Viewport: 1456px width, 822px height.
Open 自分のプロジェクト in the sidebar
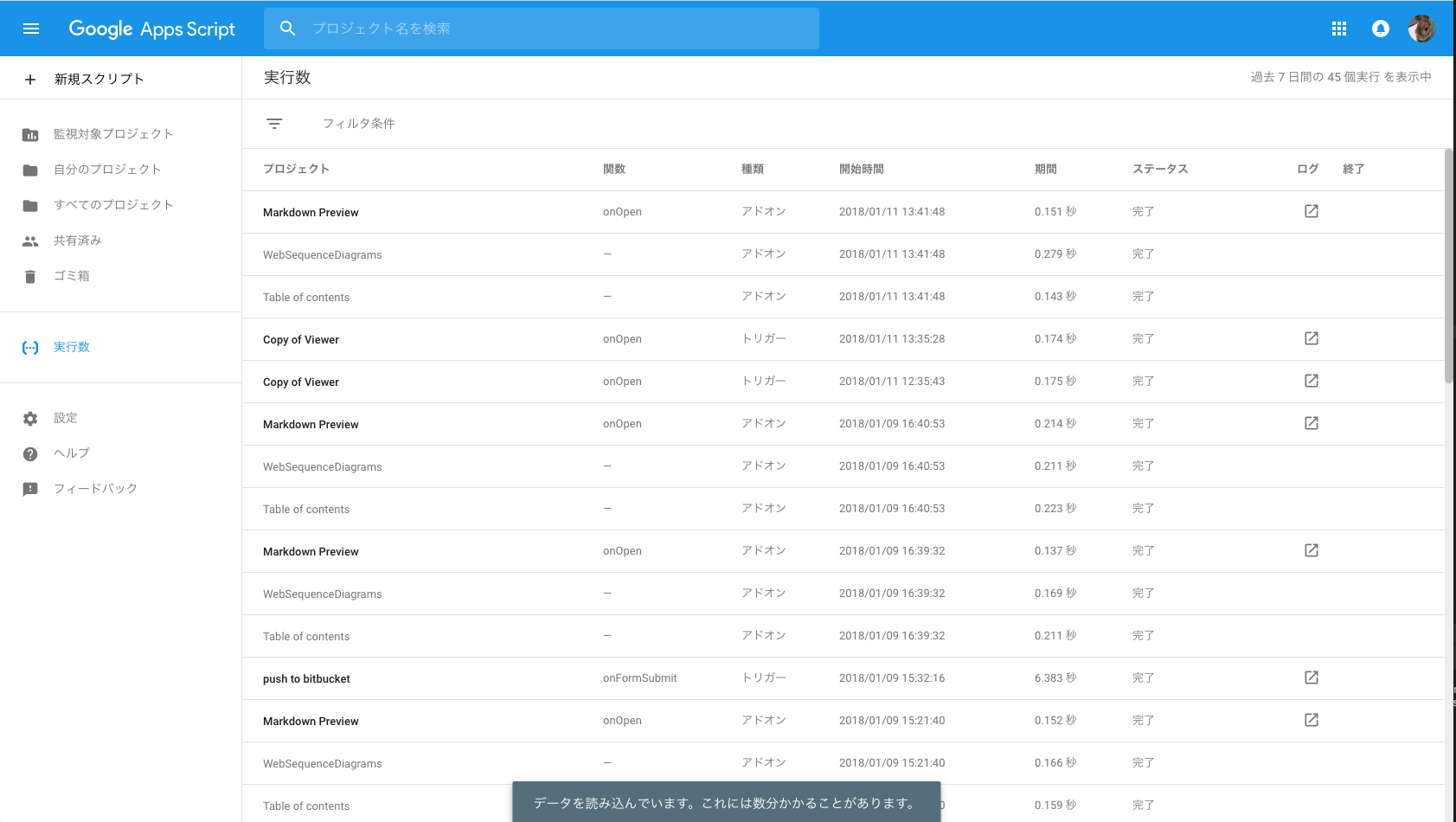[x=106, y=170]
